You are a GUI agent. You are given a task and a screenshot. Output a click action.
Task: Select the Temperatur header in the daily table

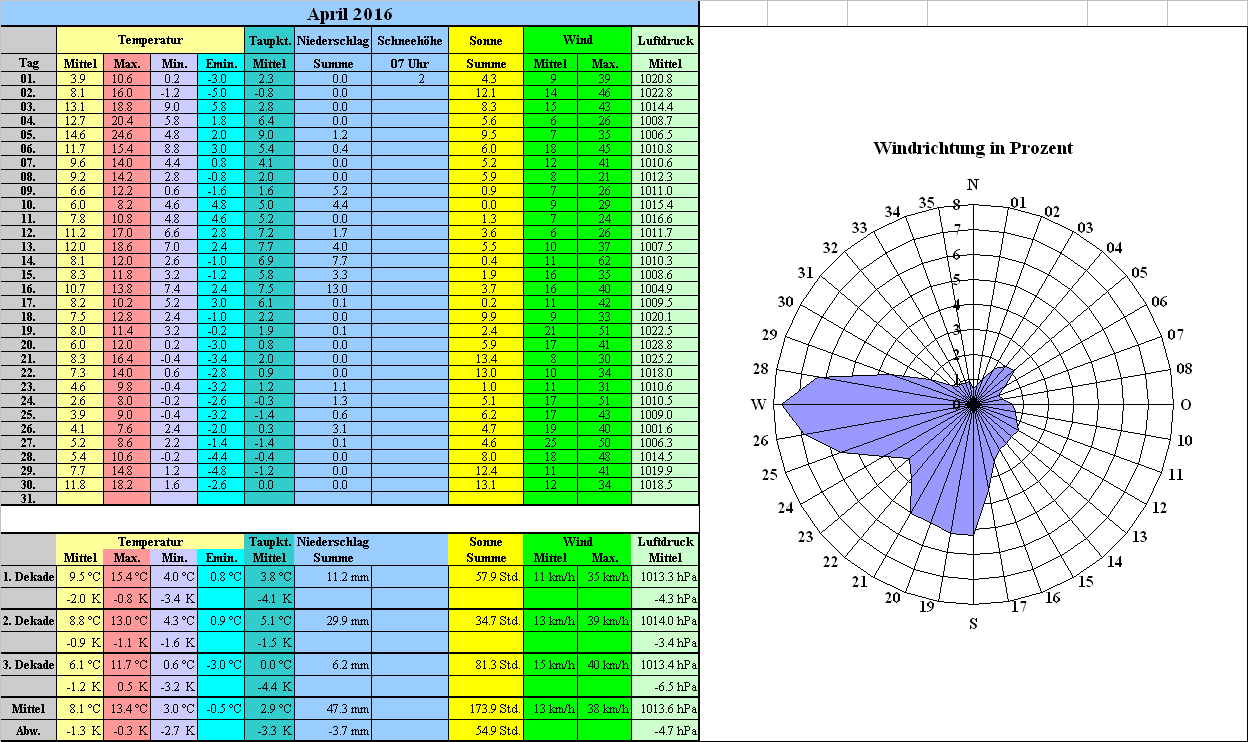pos(150,40)
